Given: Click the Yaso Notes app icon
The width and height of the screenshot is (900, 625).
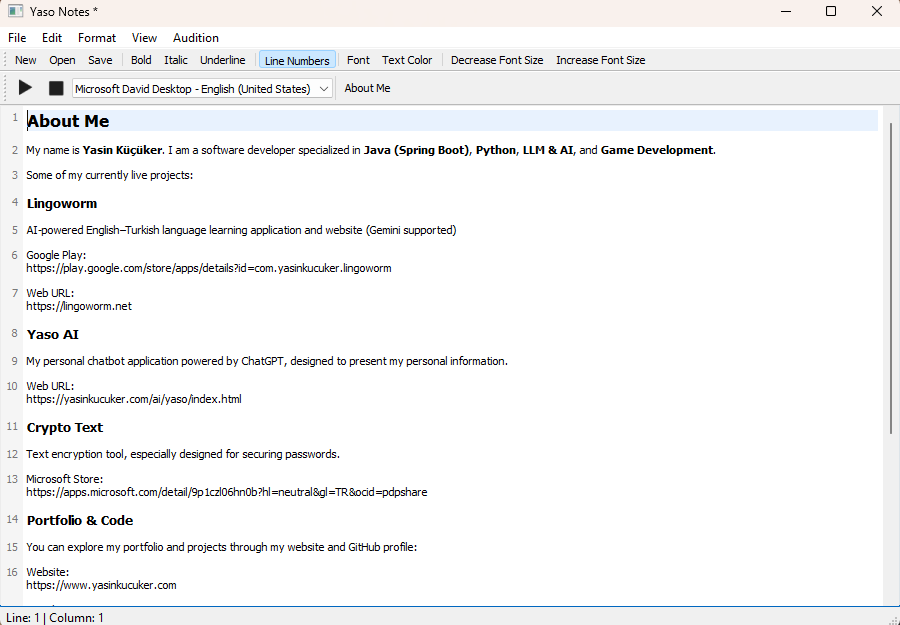Looking at the screenshot, I should point(15,11).
